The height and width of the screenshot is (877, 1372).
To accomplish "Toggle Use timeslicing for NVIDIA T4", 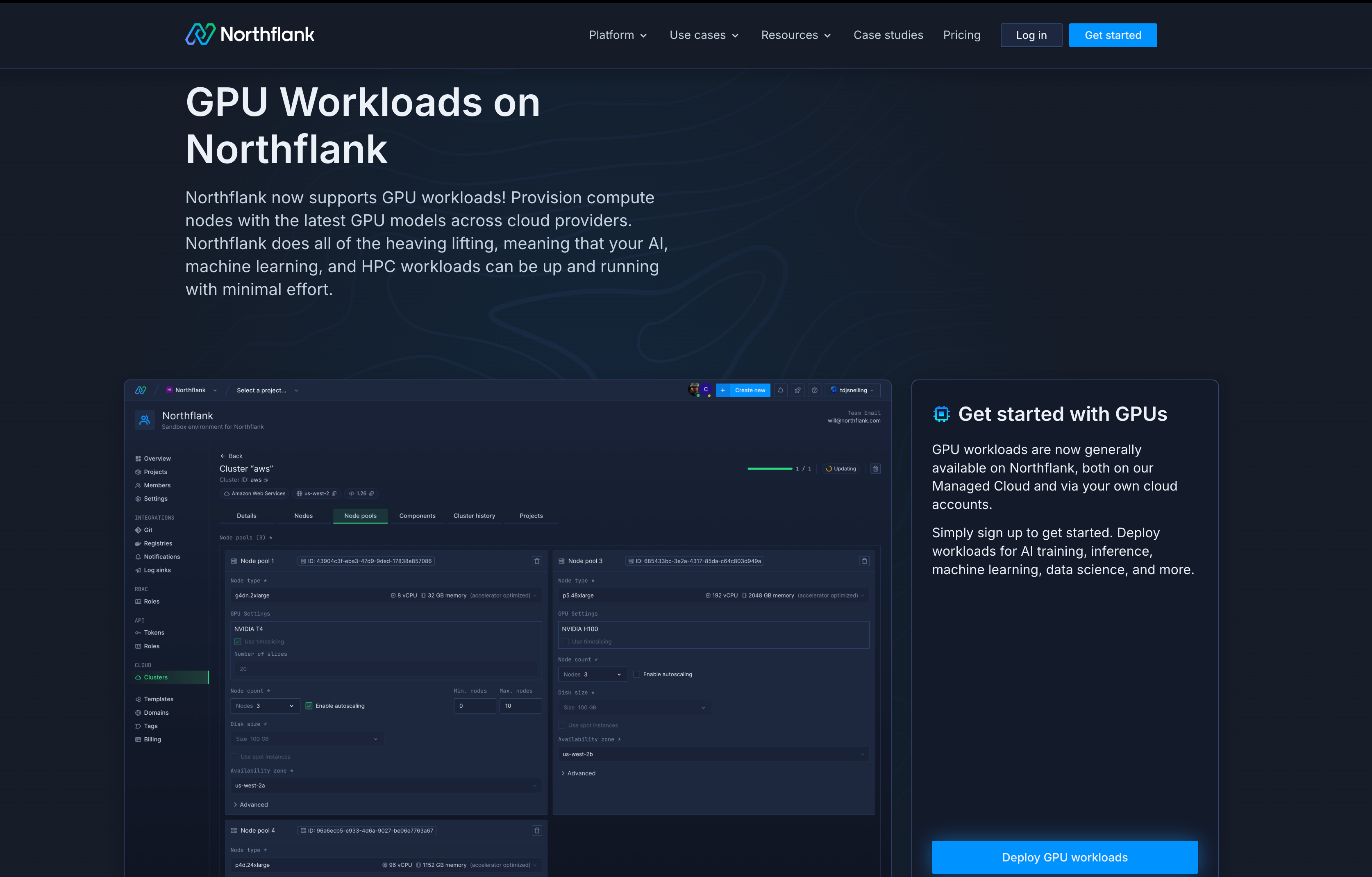I will point(238,642).
